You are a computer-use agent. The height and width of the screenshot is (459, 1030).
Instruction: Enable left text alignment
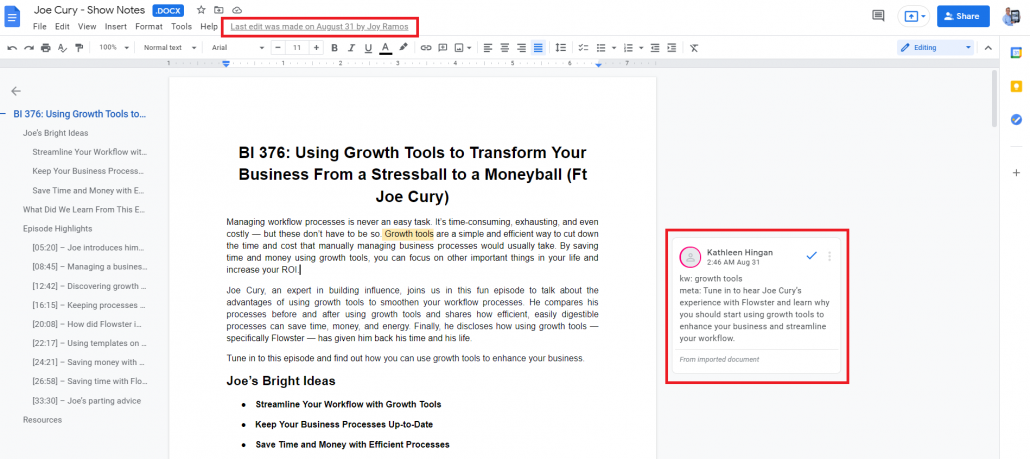click(x=487, y=48)
